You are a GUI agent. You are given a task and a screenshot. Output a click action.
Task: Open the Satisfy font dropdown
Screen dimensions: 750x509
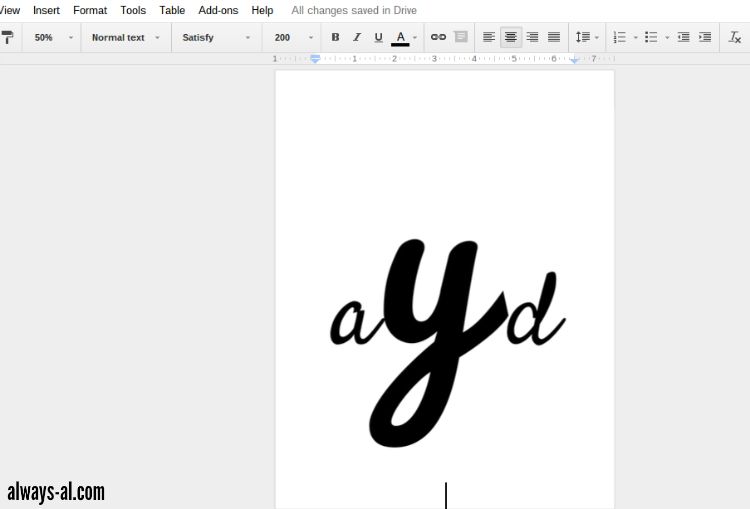click(x=216, y=37)
